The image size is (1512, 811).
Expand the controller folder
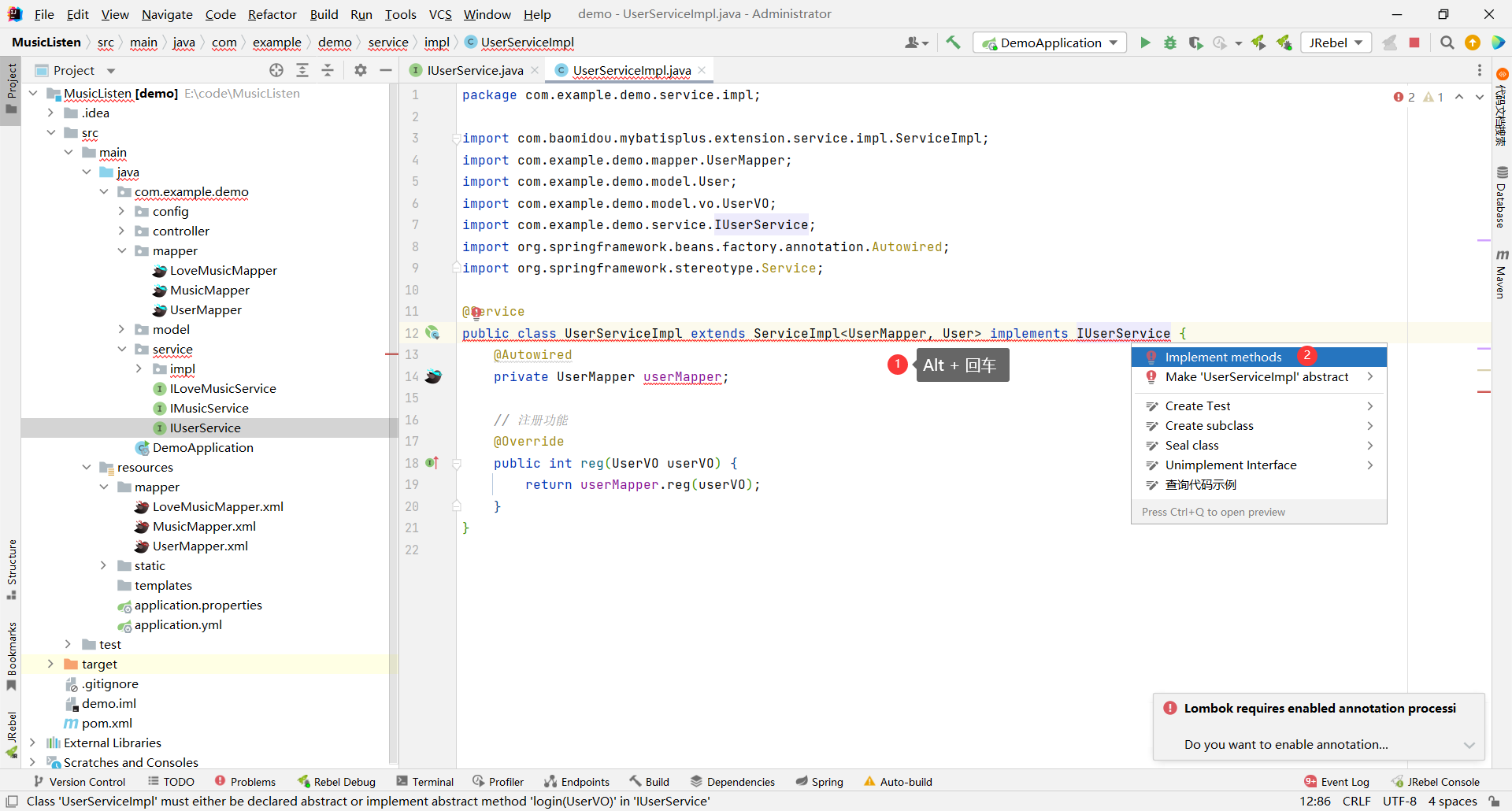coord(121,231)
